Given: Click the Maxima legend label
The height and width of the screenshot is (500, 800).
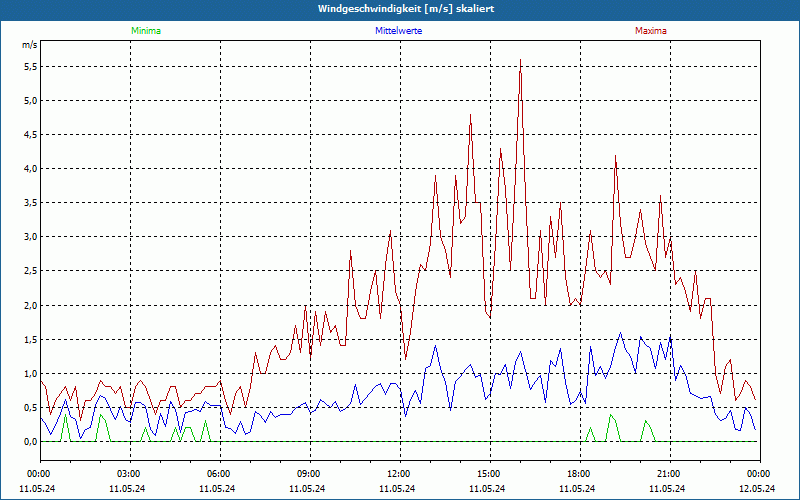Looking at the screenshot, I should point(651,31).
